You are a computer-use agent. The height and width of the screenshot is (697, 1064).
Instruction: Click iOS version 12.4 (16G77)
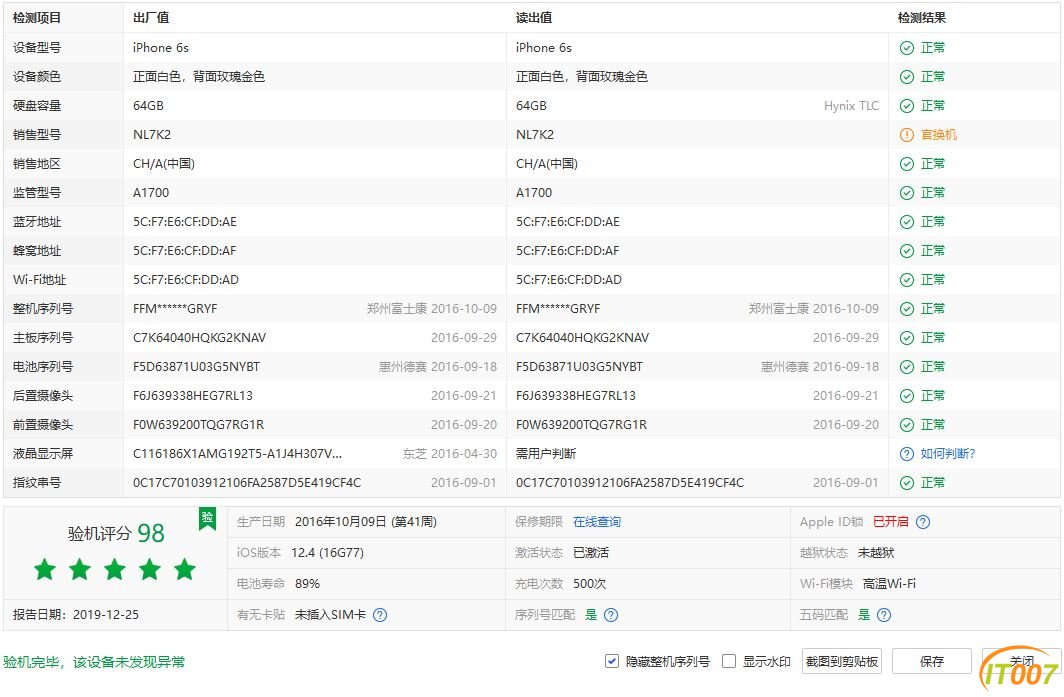(x=327, y=553)
